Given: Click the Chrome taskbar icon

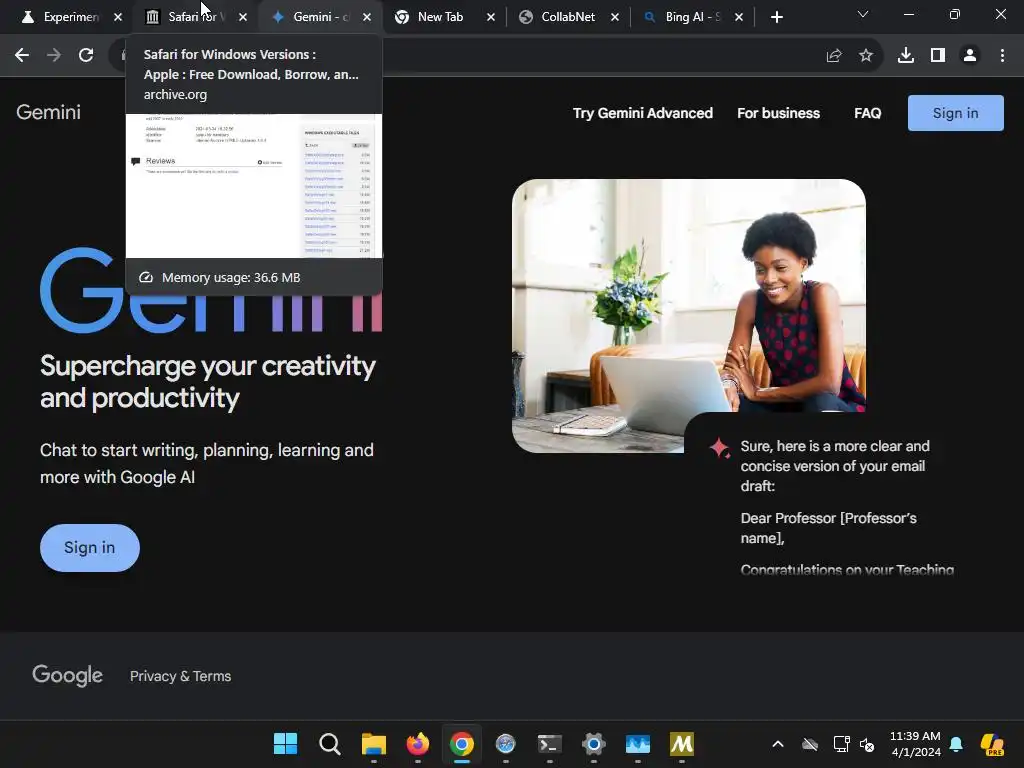Looking at the screenshot, I should [462, 744].
